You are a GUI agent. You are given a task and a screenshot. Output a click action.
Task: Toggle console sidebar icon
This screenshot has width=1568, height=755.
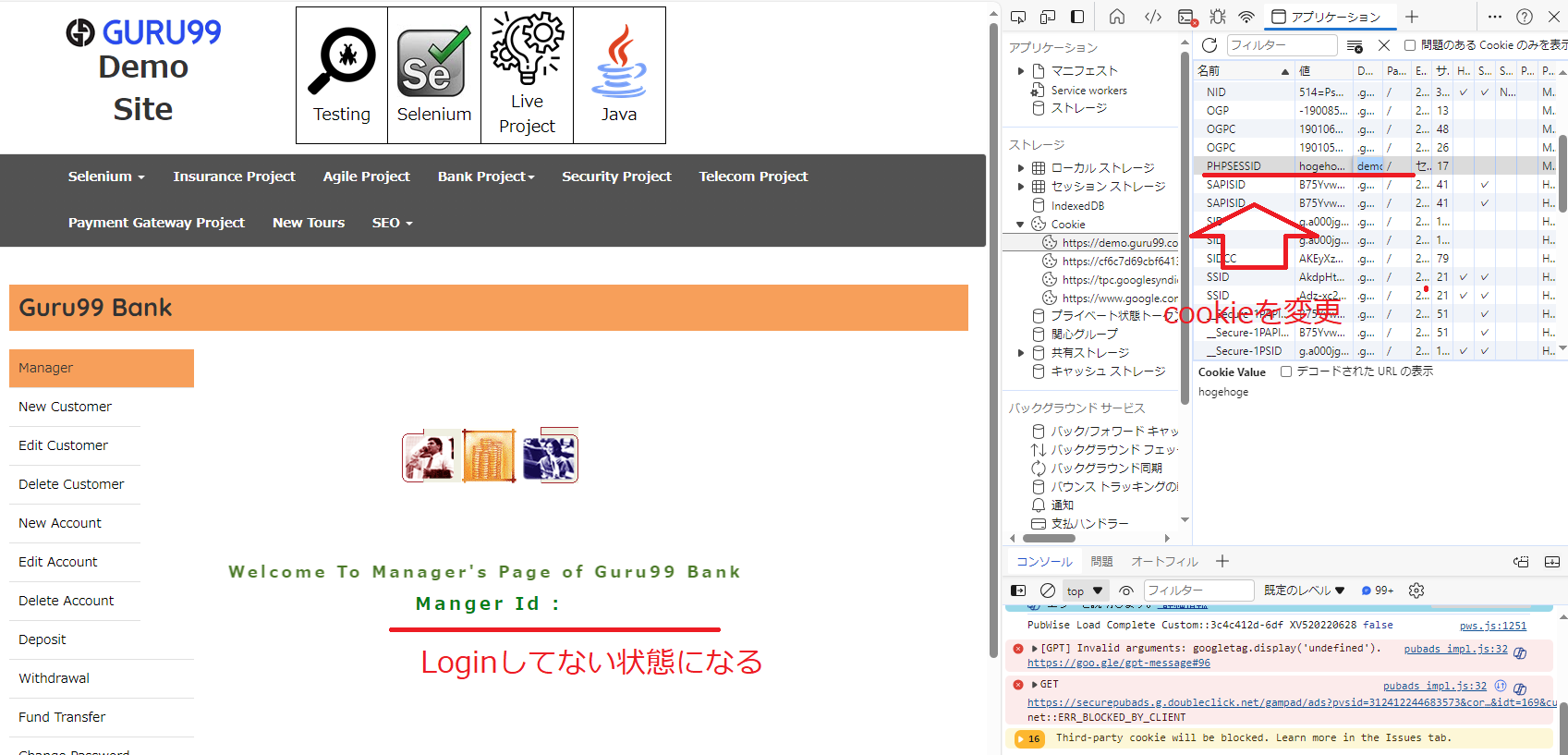pyautogui.click(x=1018, y=591)
